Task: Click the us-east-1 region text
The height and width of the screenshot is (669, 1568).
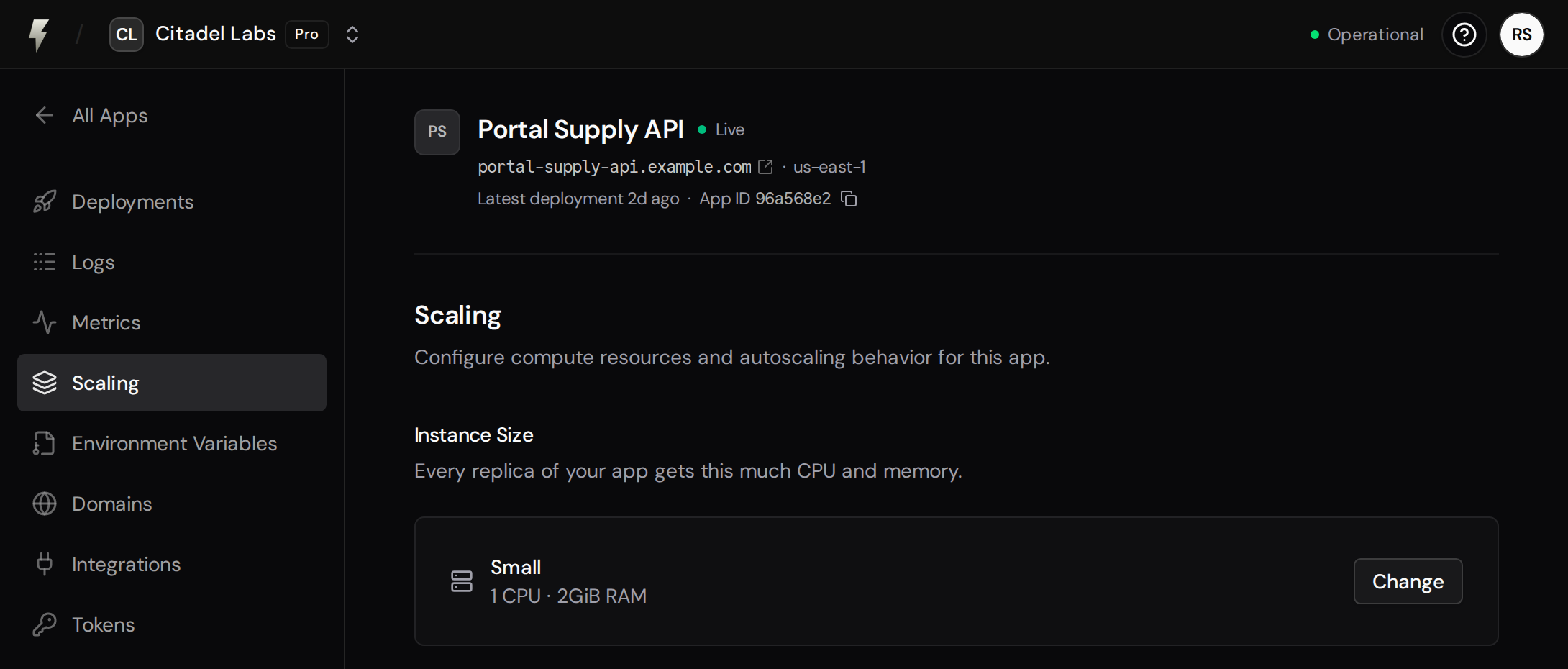Action: pos(829,167)
